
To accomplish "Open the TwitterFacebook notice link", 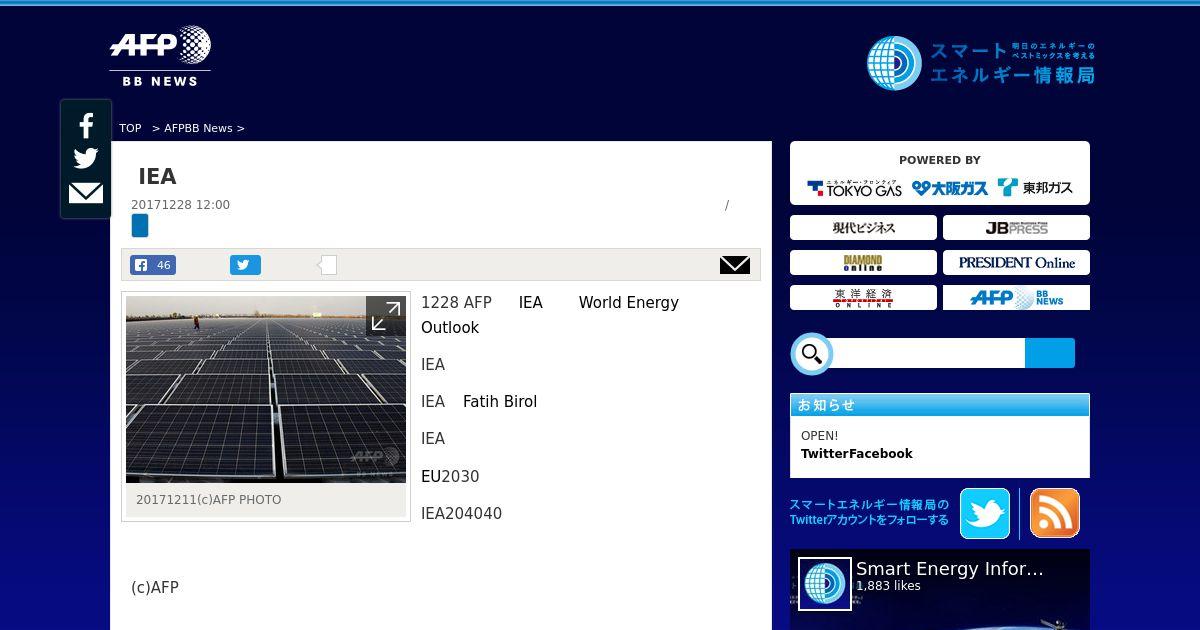I will point(857,454).
